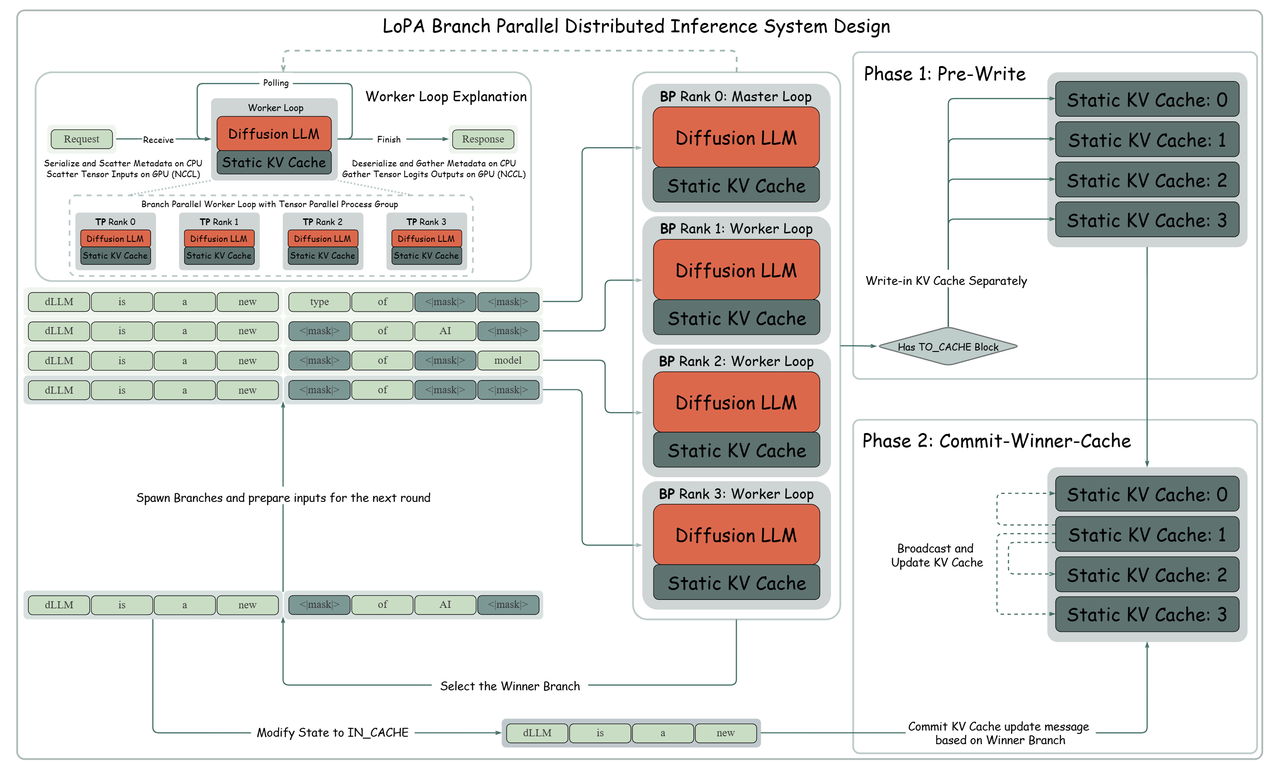The height and width of the screenshot is (770, 1280).
Task: Click Static KV Cache: 0 in Phase 1
Action: pos(1146,100)
